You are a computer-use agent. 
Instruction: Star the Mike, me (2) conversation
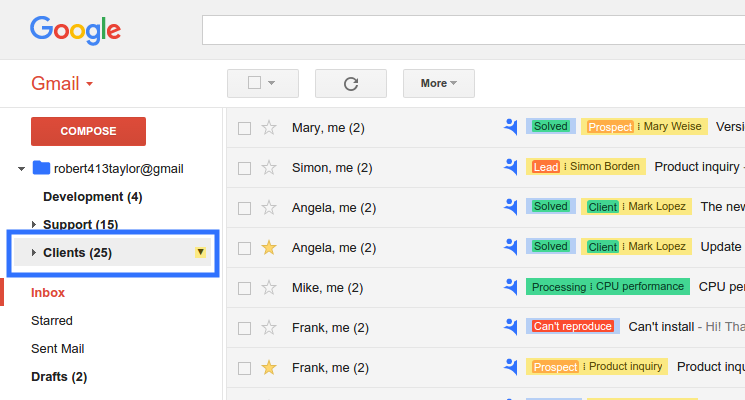click(x=269, y=287)
